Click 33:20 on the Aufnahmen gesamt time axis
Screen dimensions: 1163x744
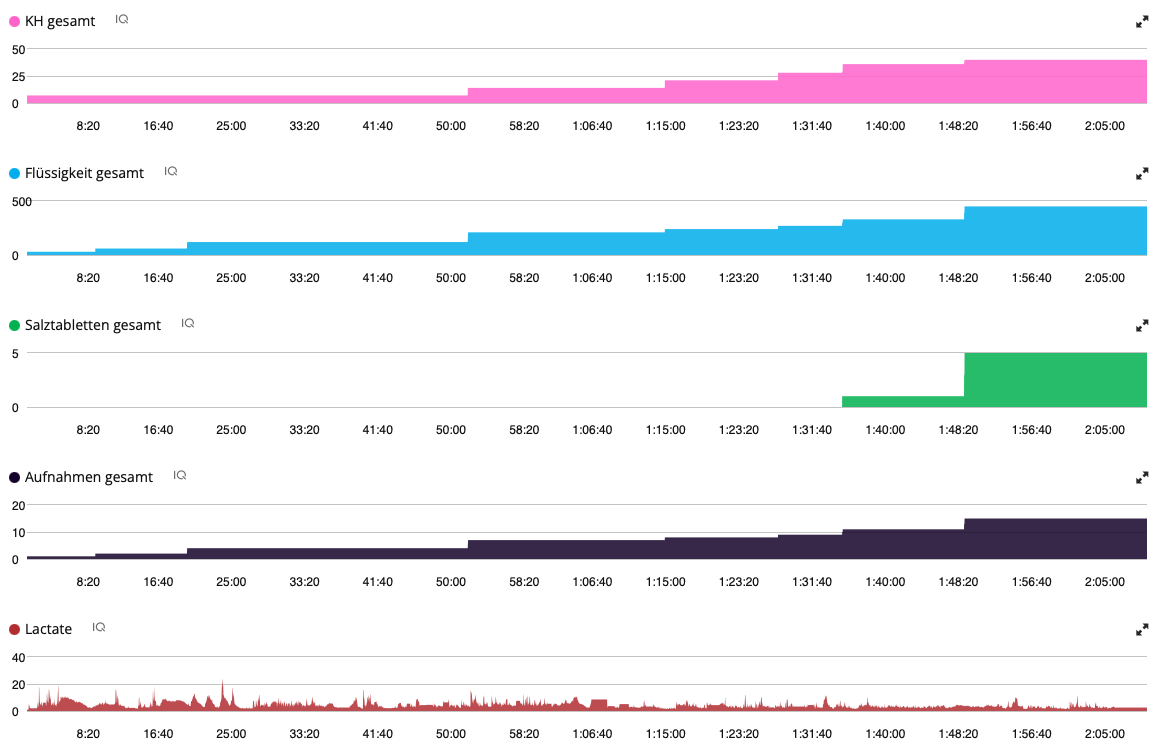304,582
